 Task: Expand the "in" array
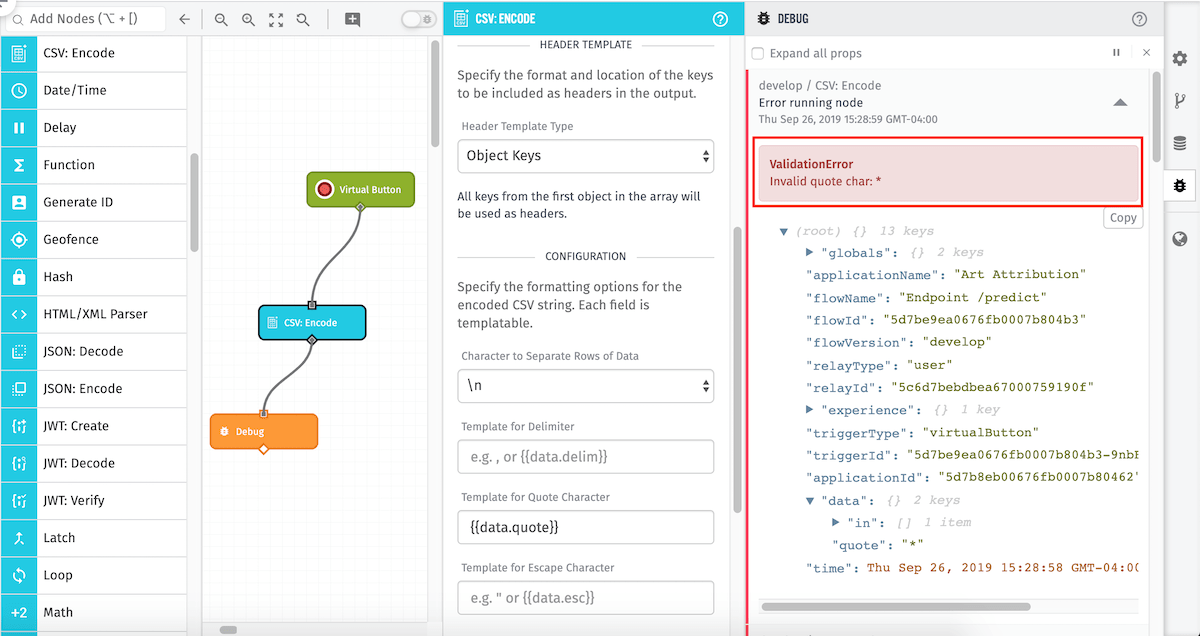click(x=836, y=522)
